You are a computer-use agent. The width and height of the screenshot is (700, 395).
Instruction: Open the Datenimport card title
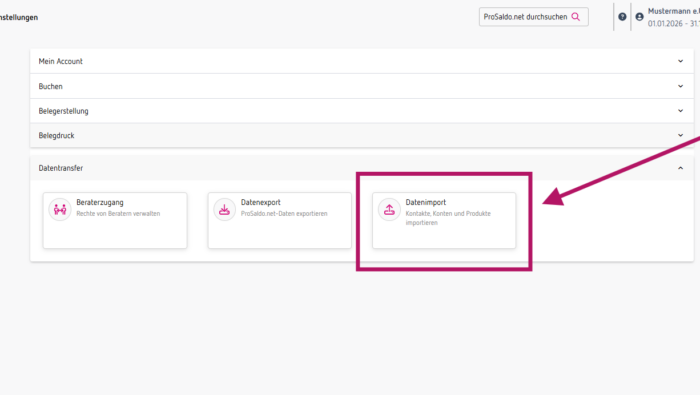click(425, 202)
